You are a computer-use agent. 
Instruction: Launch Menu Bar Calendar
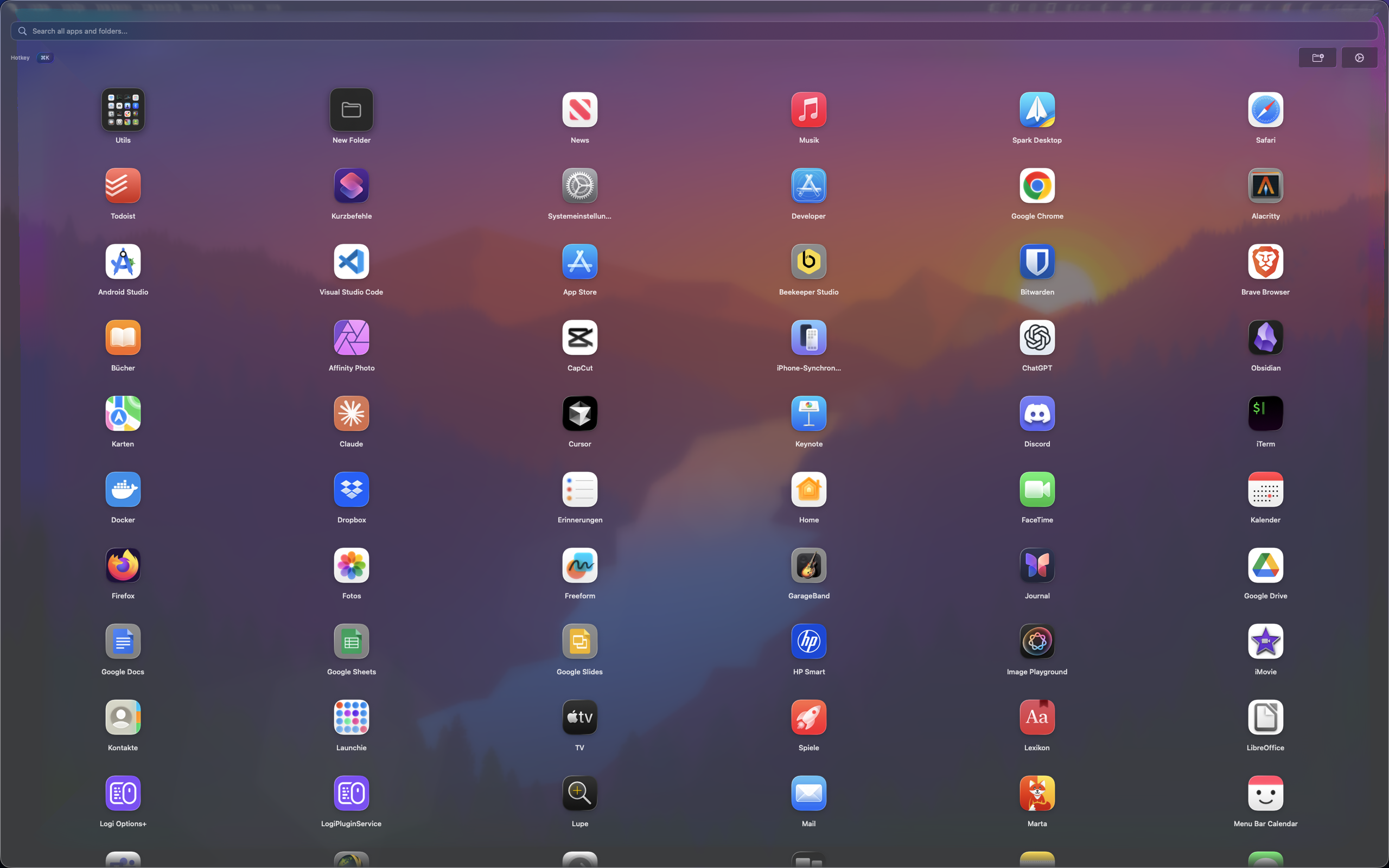pyautogui.click(x=1265, y=793)
